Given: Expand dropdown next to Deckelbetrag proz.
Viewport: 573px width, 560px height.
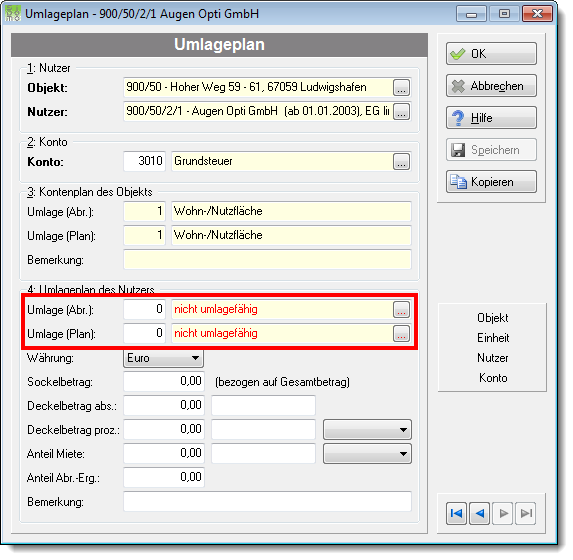Looking at the screenshot, I should tap(367, 430).
